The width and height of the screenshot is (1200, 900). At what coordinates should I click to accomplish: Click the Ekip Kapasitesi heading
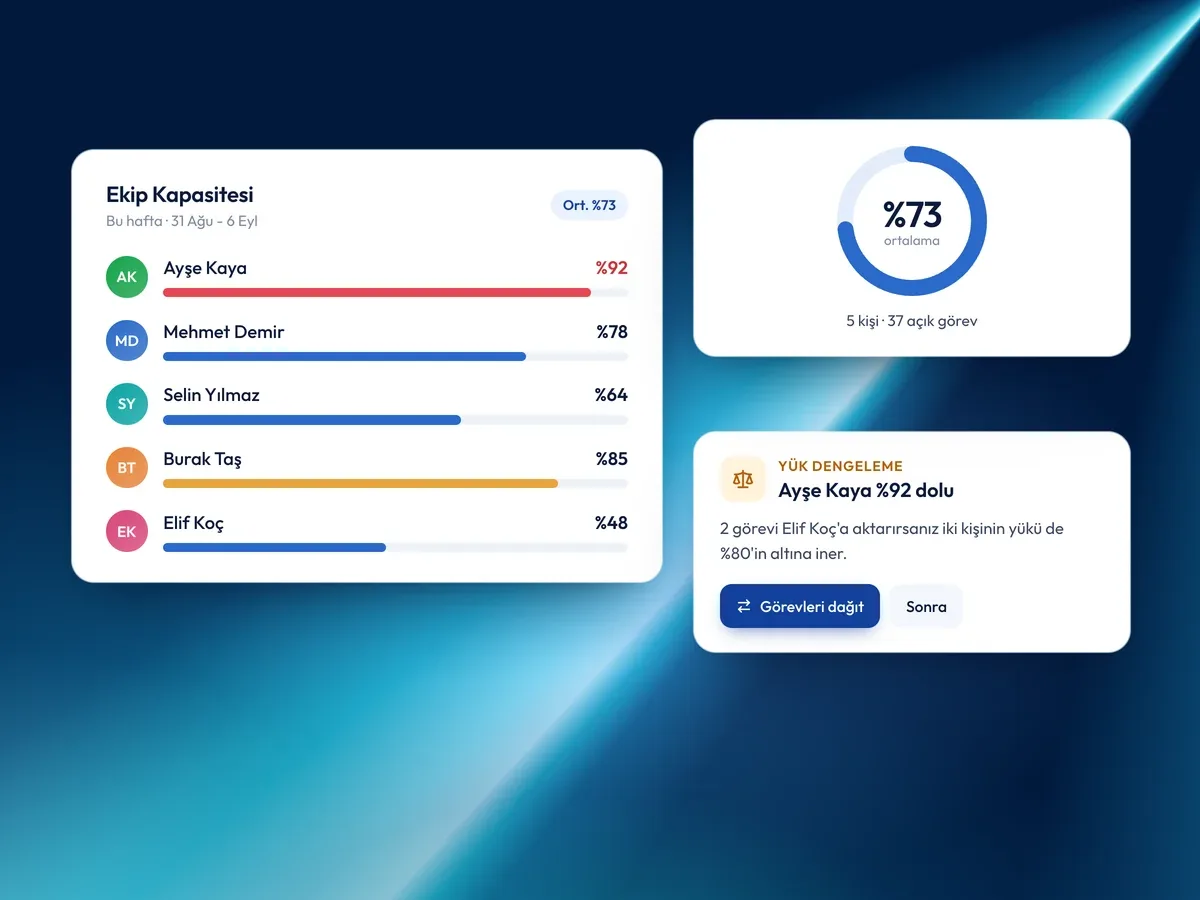click(180, 194)
